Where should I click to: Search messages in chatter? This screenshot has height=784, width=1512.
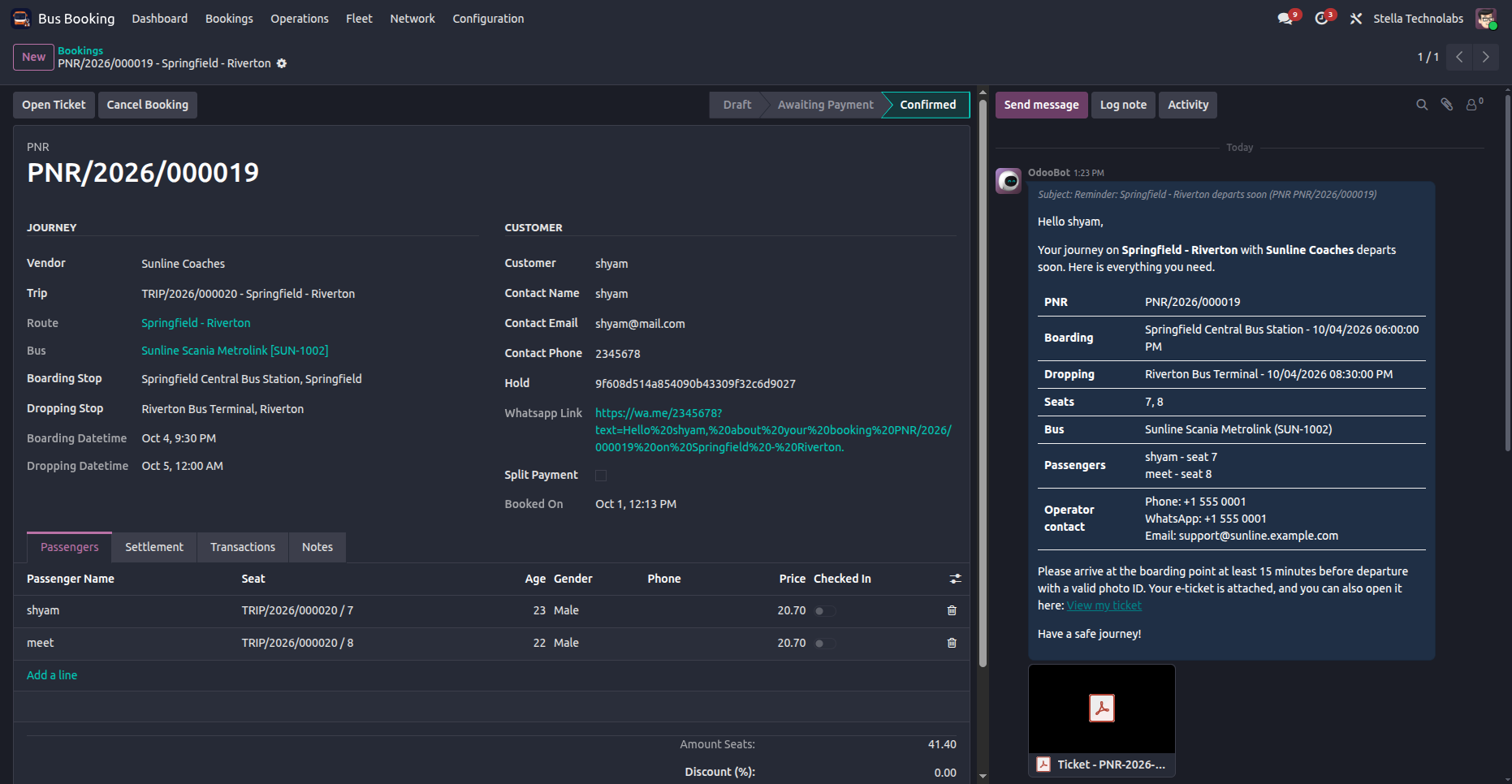click(x=1422, y=105)
